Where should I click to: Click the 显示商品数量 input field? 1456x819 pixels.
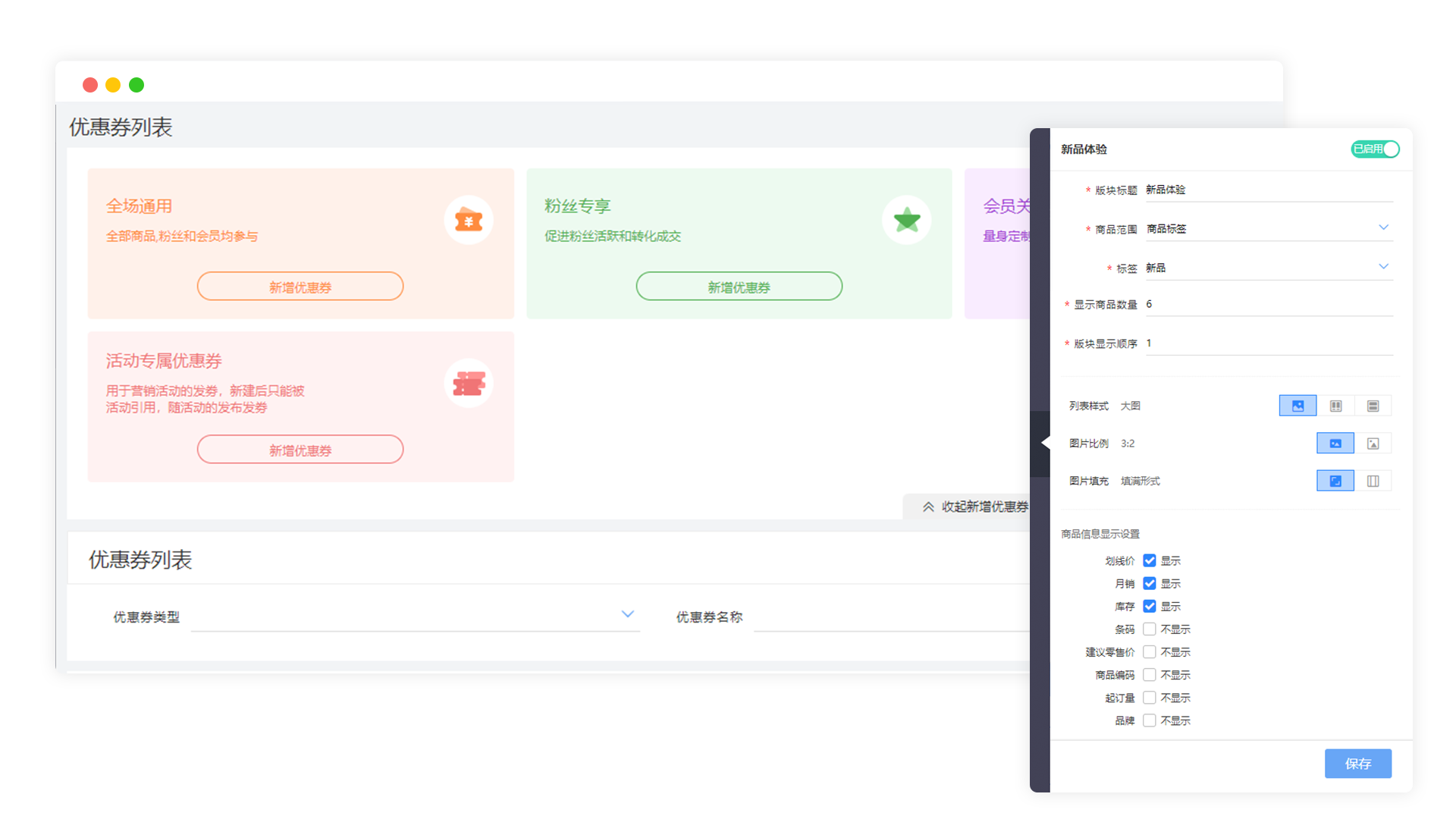click(1269, 304)
